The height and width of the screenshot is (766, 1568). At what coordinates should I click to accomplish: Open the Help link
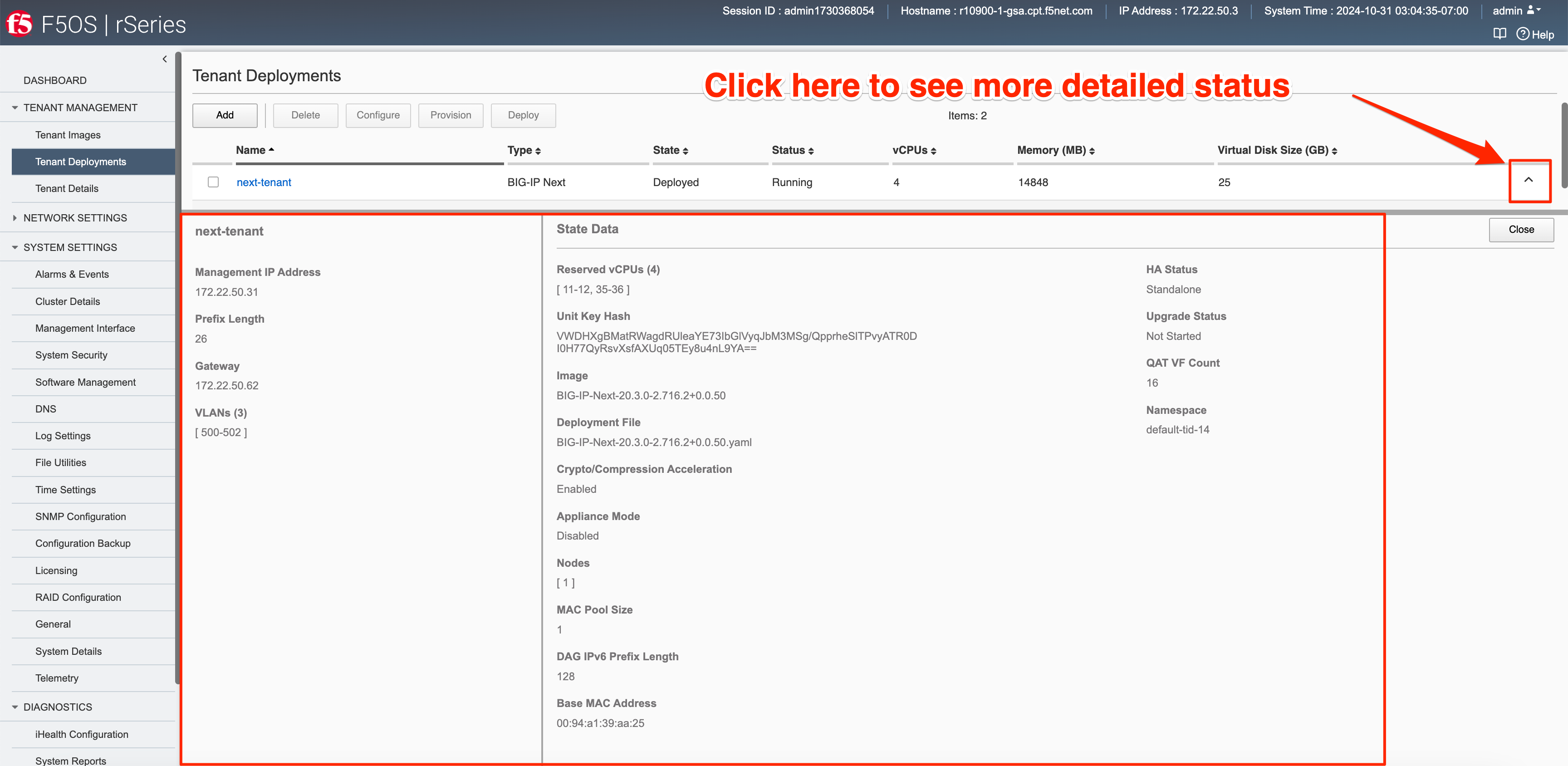click(1534, 34)
